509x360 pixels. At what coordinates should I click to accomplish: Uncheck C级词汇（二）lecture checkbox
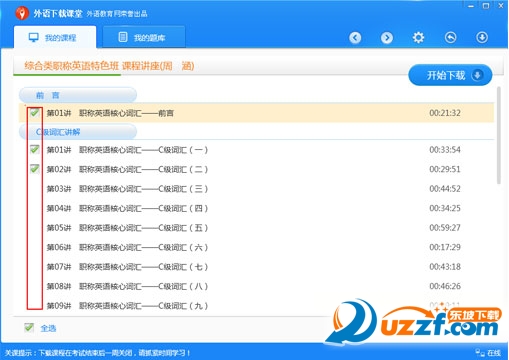click(34, 169)
